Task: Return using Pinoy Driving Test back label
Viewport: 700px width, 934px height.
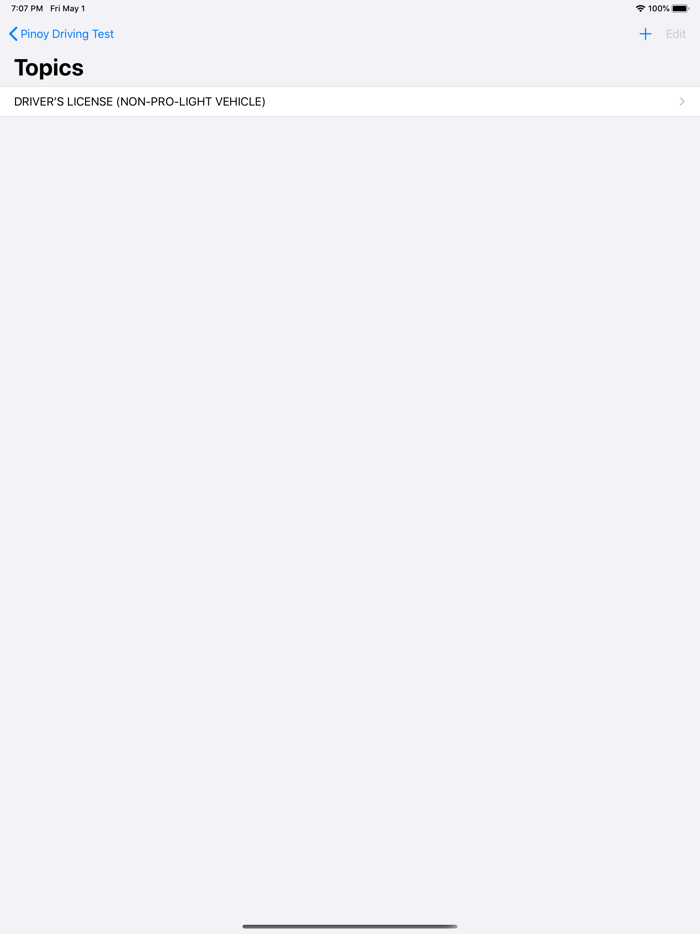Action: tap(67, 34)
